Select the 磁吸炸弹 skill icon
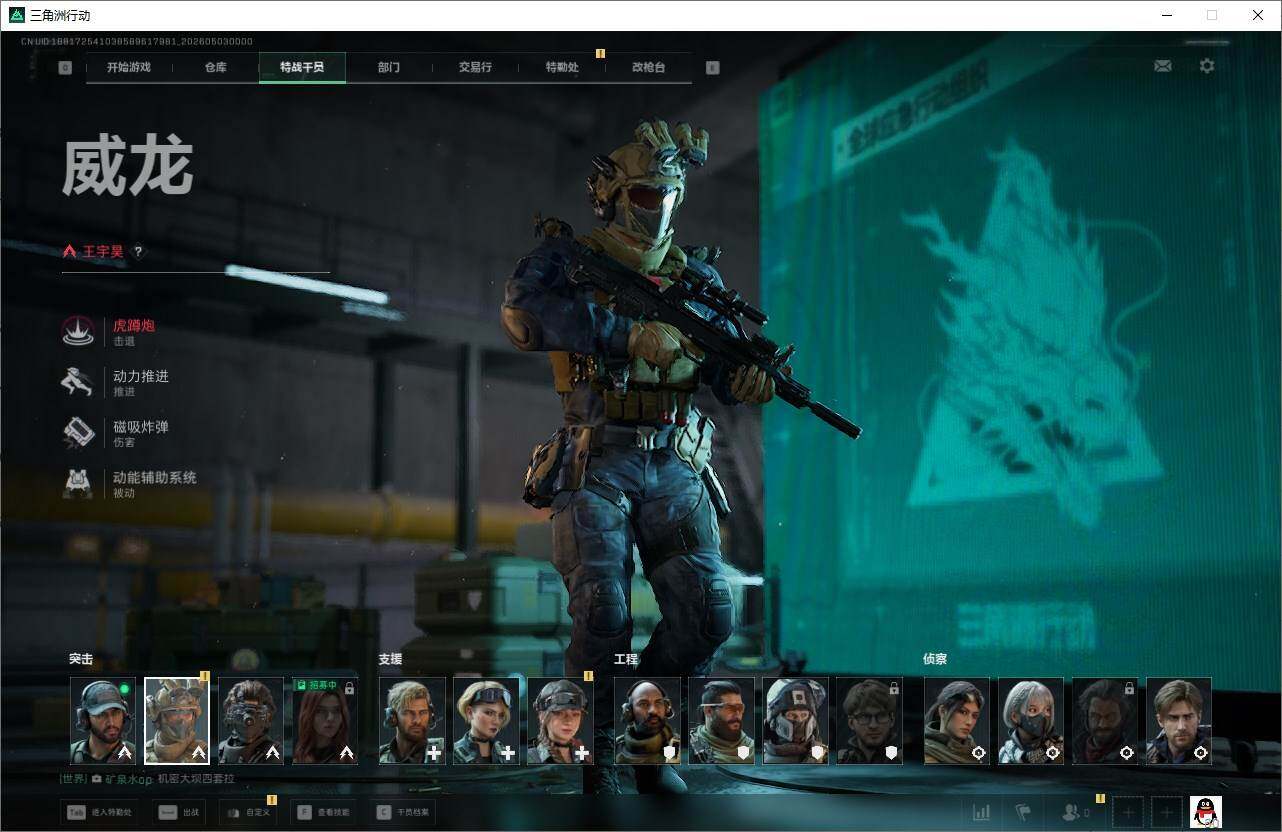Viewport: 1282px width, 832px height. pyautogui.click(x=78, y=433)
